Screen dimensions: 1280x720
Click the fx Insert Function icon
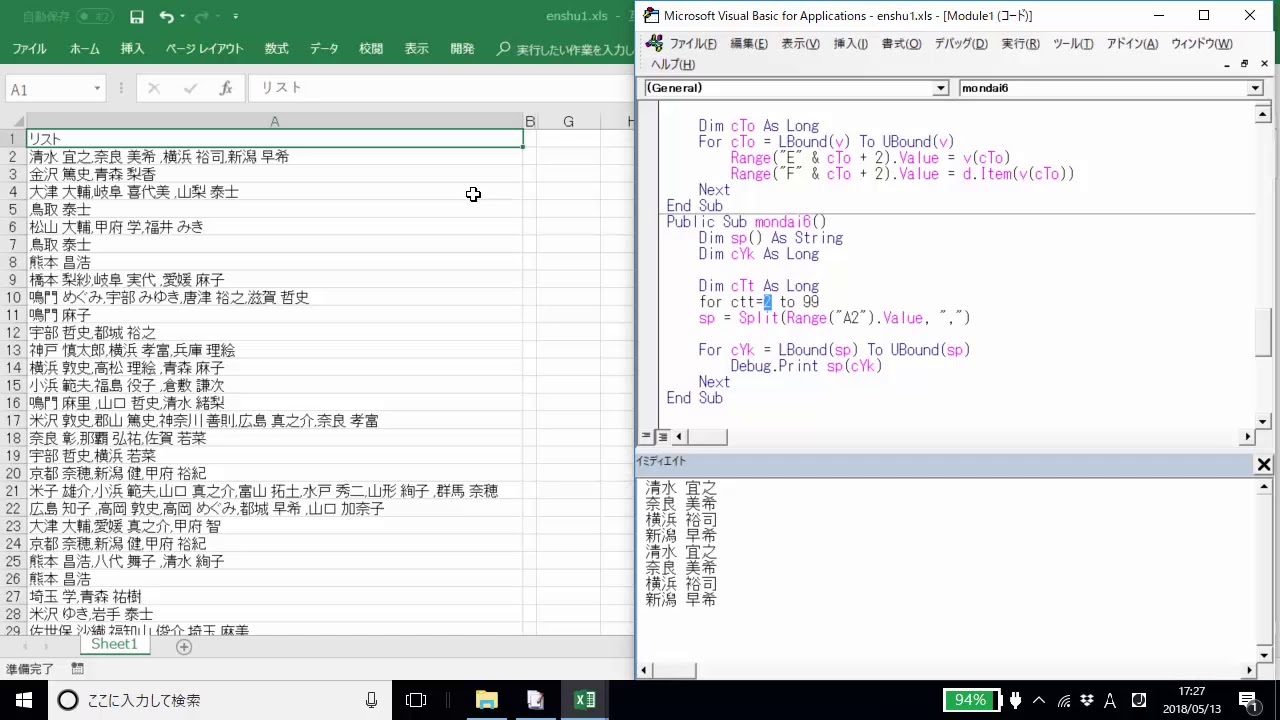(x=226, y=88)
